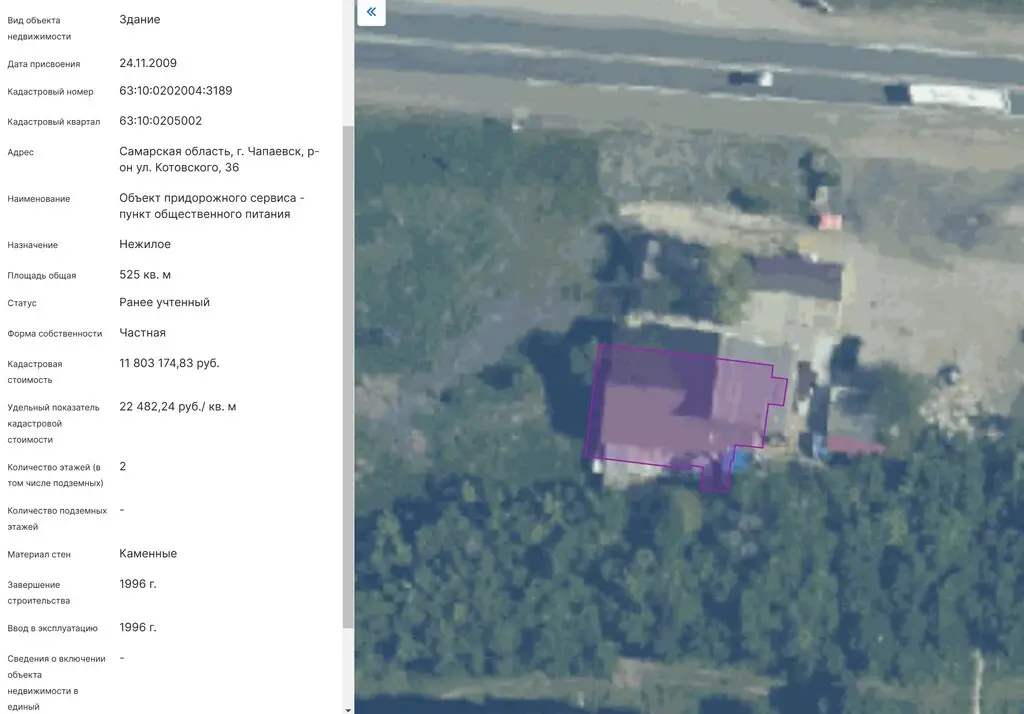Screen dimensions: 1024x714
Task: Click the label Кадастровый номер
Action: click(50, 91)
